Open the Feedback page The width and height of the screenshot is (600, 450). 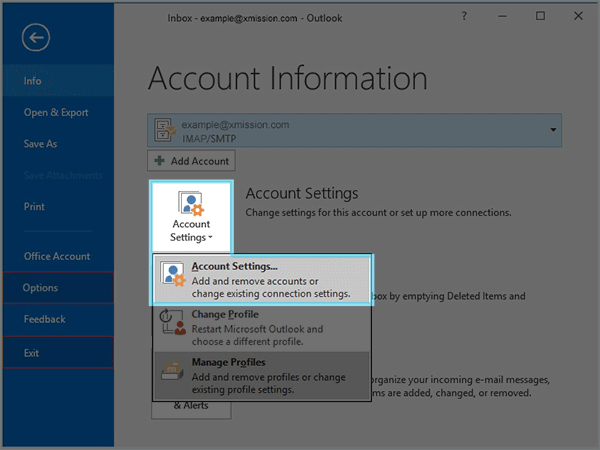tap(58, 319)
